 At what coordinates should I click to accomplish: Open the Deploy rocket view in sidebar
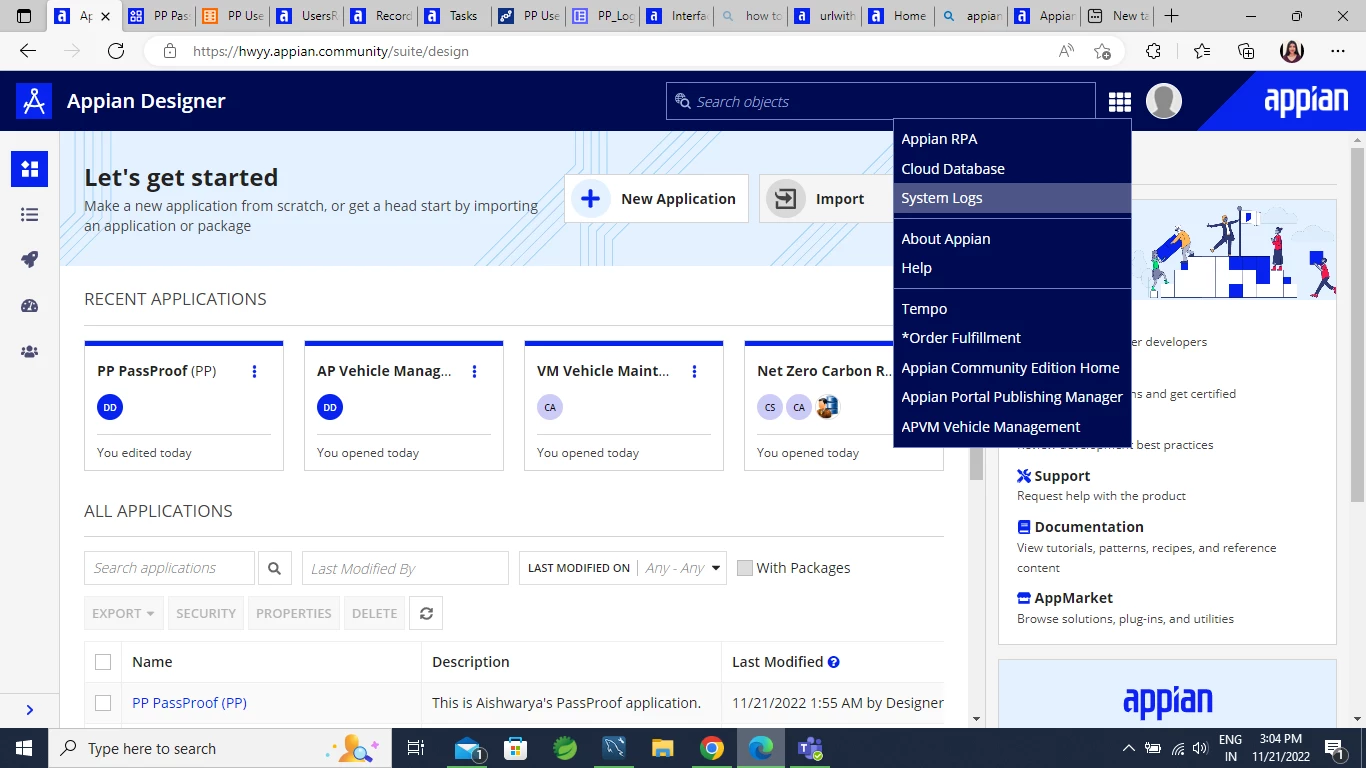(x=29, y=260)
